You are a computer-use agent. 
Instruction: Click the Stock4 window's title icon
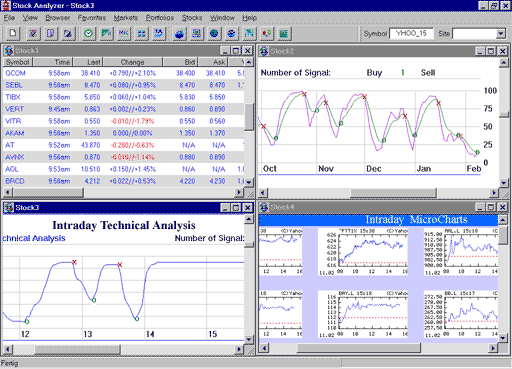pyautogui.click(x=264, y=207)
